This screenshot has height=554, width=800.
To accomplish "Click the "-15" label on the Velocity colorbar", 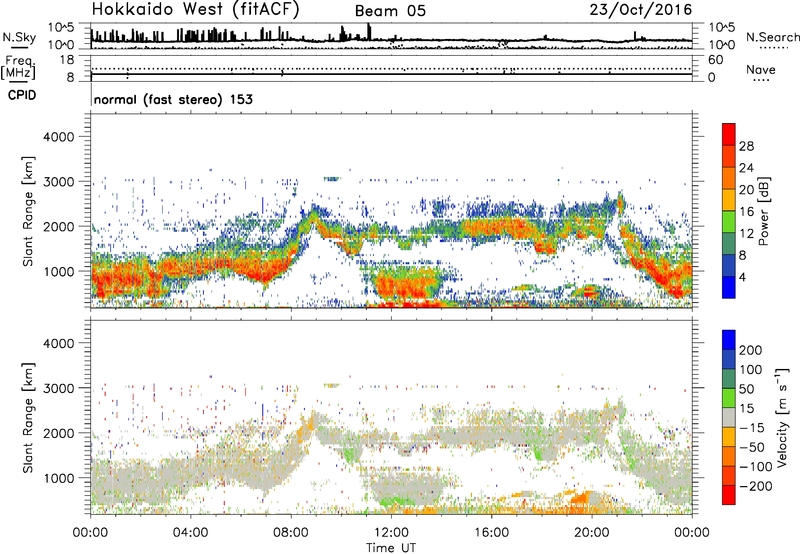I will point(751,427).
